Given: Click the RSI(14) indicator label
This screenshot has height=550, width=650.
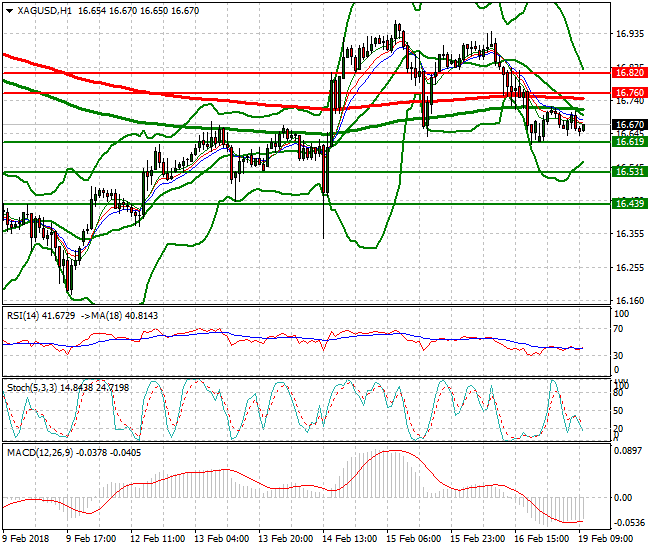Looking at the screenshot, I should 23,316.
